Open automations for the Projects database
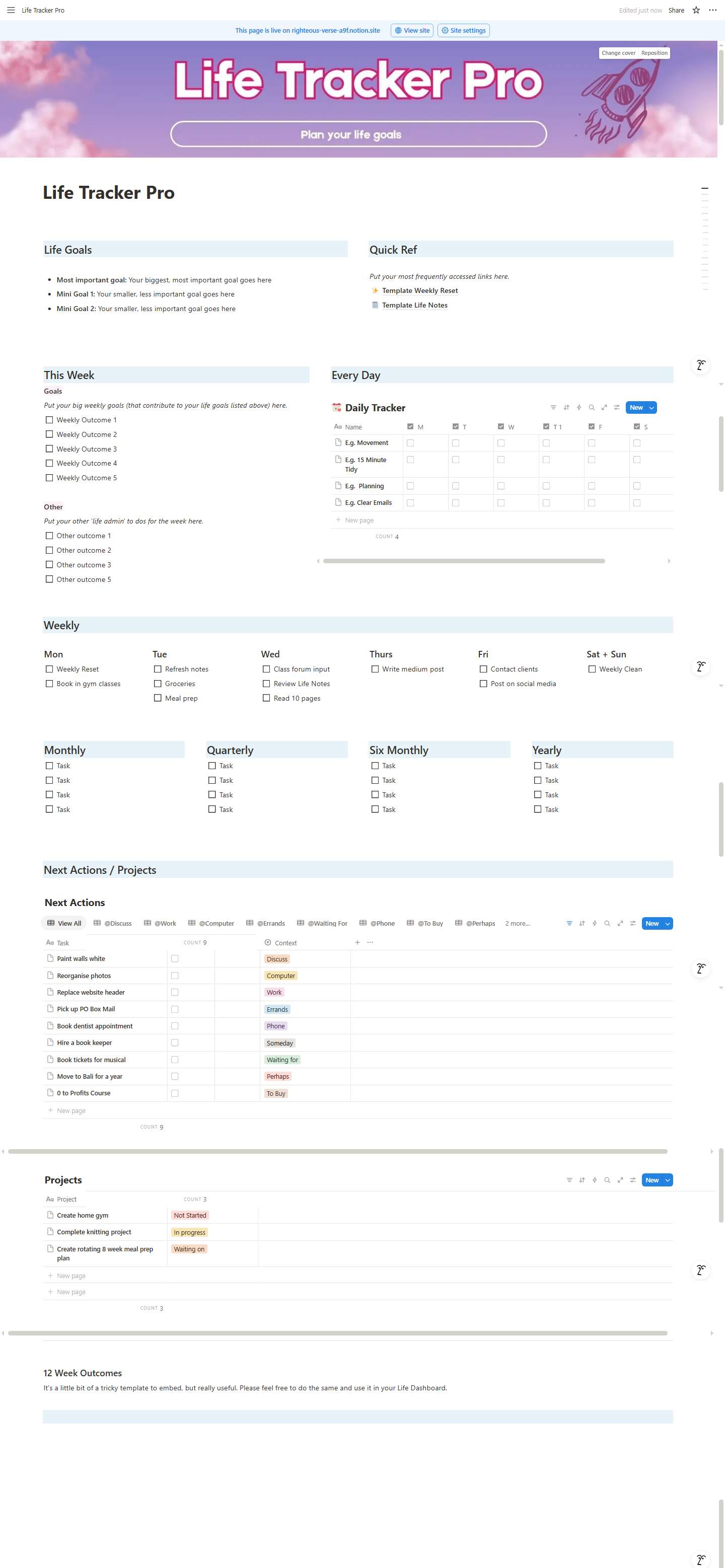Image resolution: width=725 pixels, height=1568 pixels. (x=594, y=1180)
